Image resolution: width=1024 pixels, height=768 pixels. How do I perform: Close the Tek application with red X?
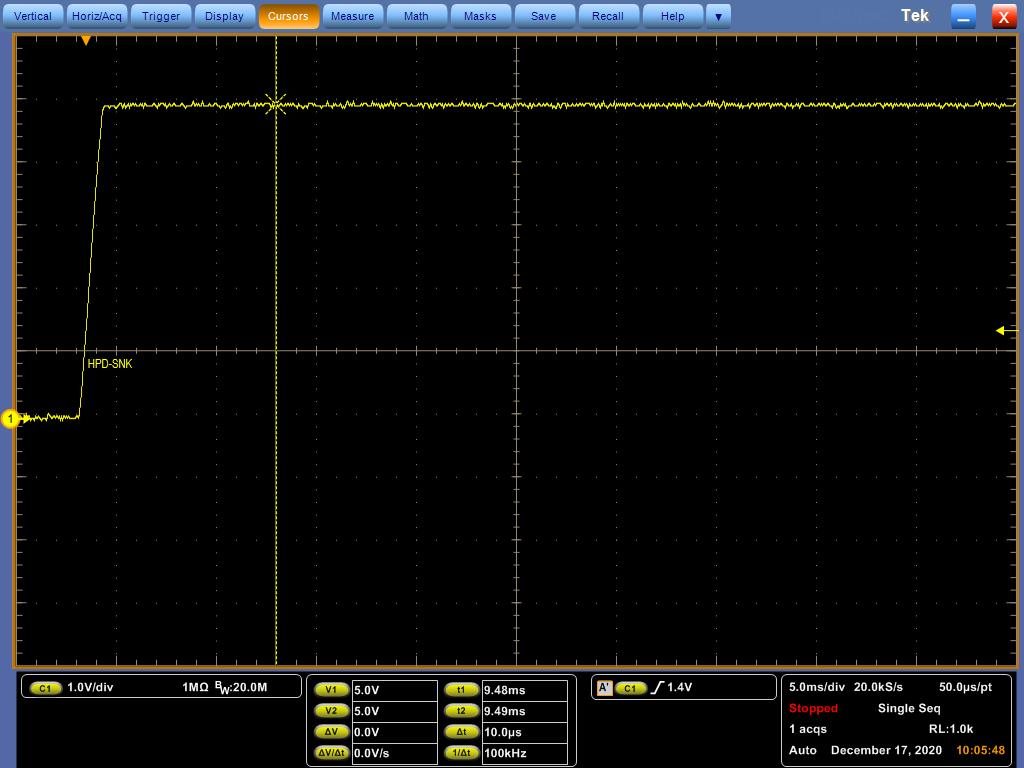point(1004,16)
